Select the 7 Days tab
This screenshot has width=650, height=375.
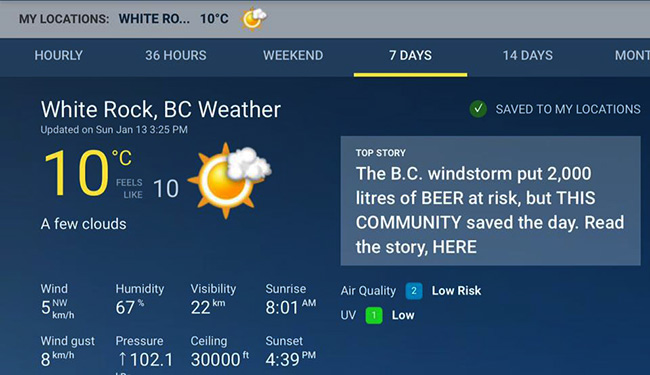point(410,56)
